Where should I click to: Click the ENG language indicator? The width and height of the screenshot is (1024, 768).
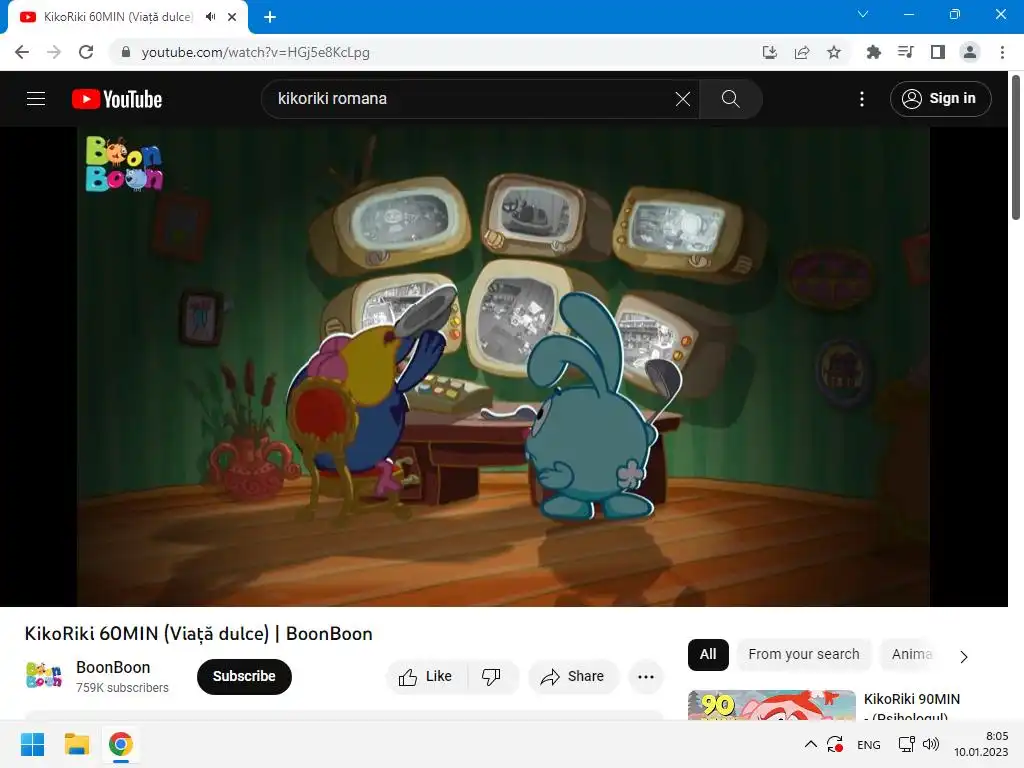tap(869, 744)
